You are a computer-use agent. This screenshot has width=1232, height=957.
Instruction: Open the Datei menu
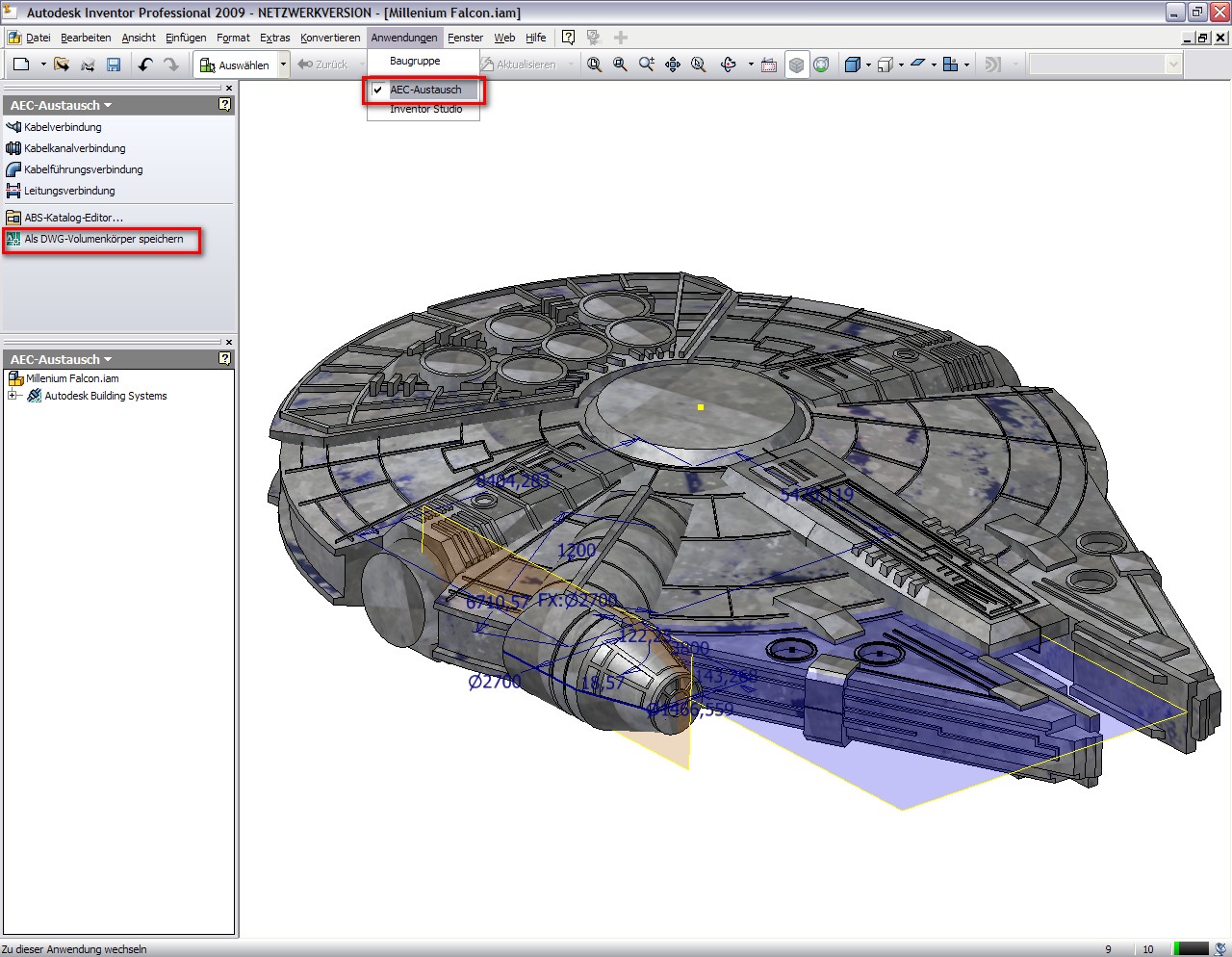38,38
